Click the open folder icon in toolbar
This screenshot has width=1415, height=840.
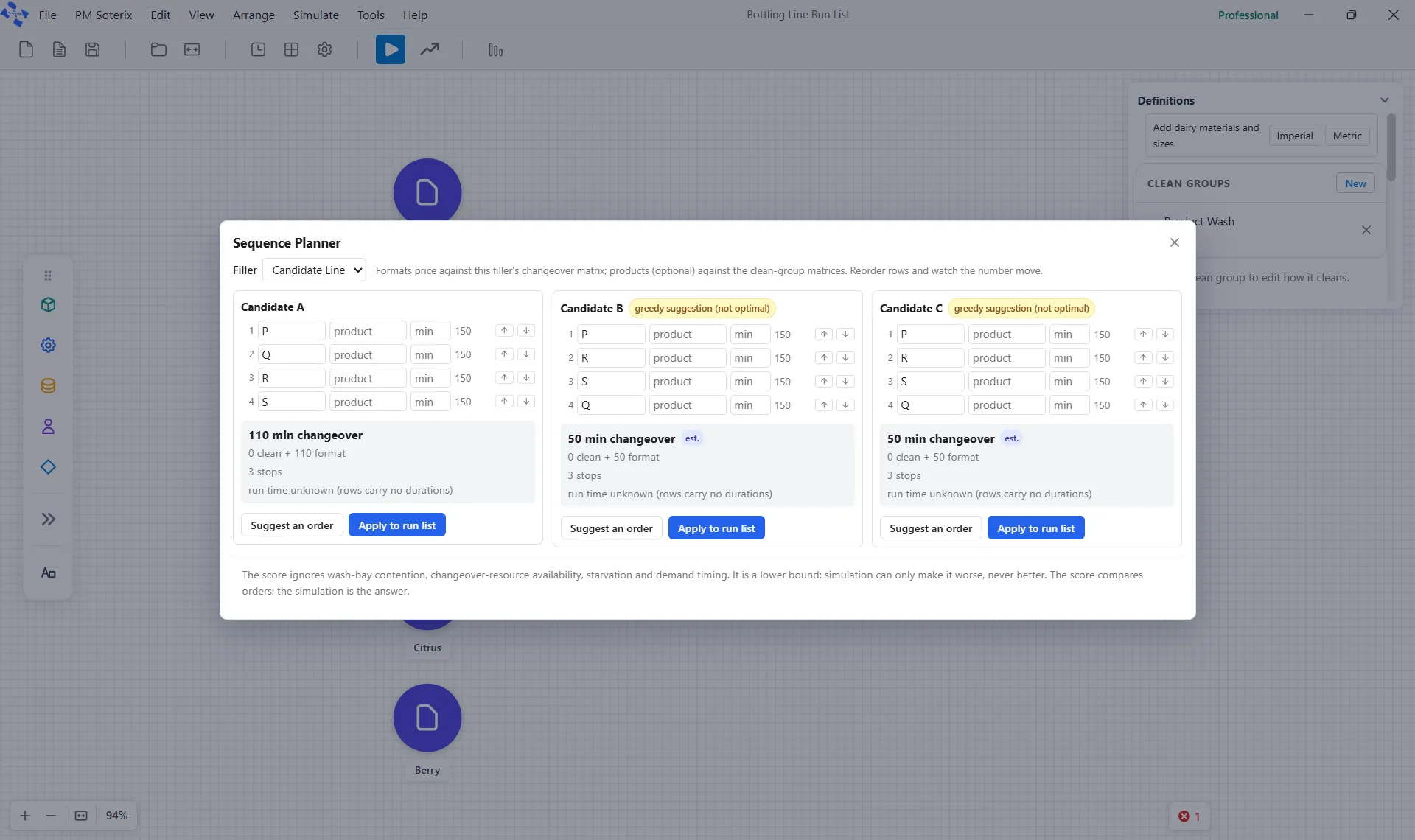coord(158,49)
